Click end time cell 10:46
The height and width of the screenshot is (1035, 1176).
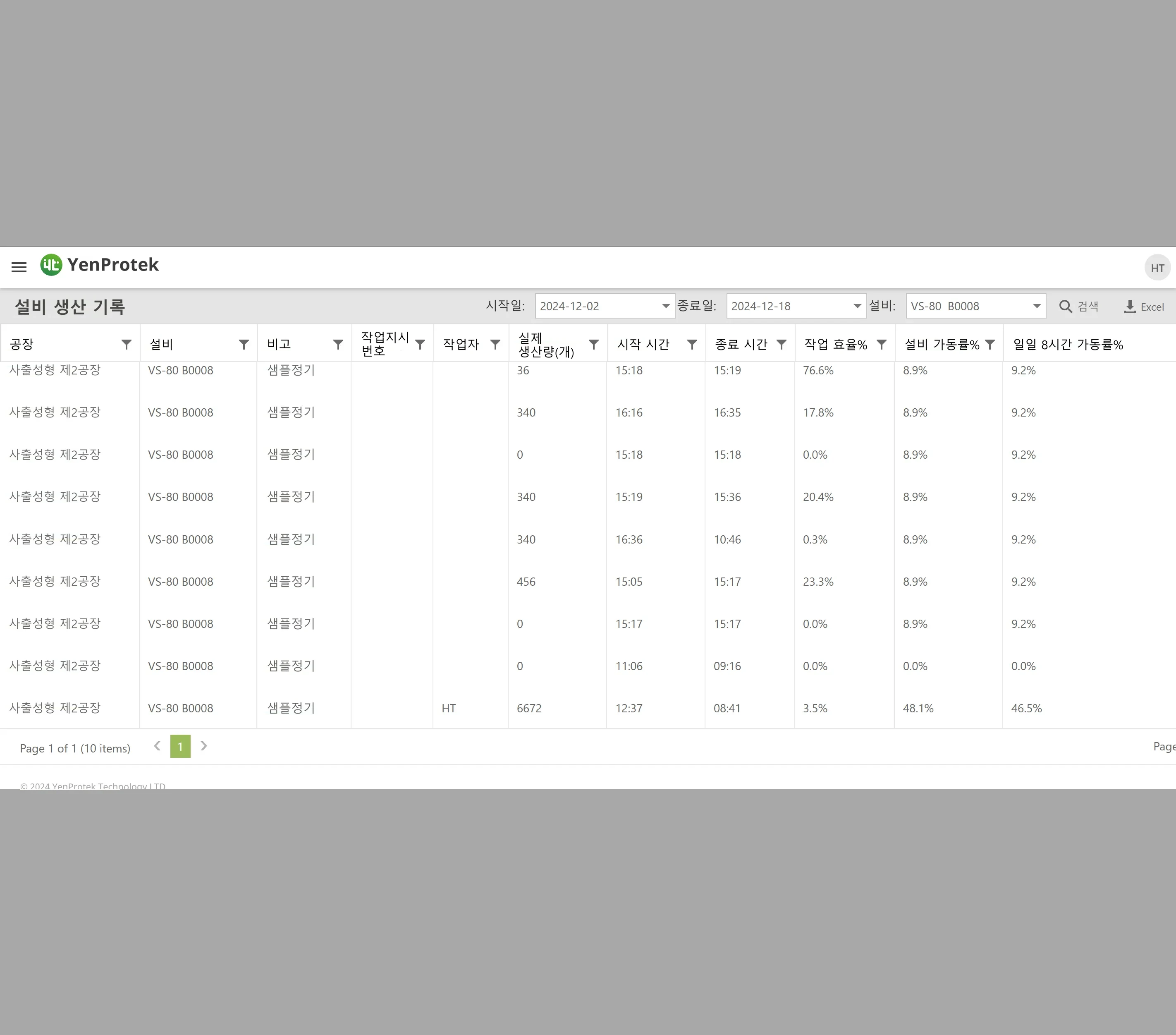727,540
